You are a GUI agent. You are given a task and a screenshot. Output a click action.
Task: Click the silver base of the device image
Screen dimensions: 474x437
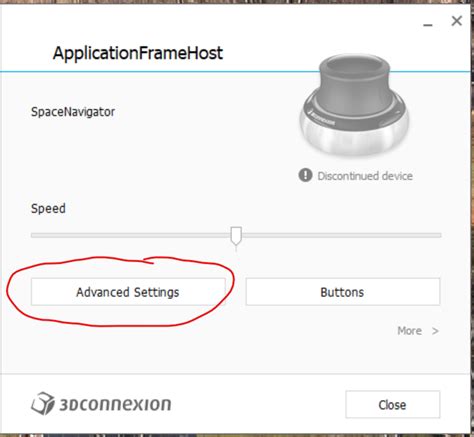[x=354, y=137]
